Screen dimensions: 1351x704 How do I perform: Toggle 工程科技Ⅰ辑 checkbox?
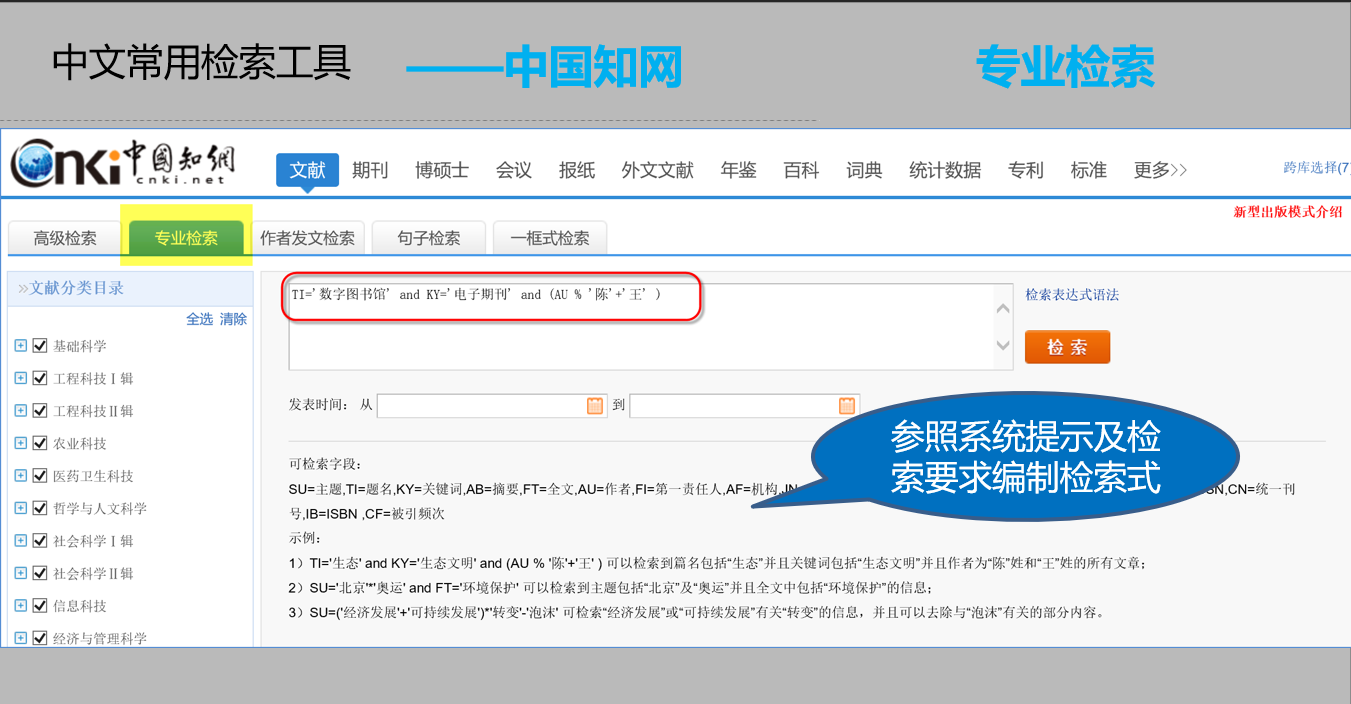[x=40, y=378]
